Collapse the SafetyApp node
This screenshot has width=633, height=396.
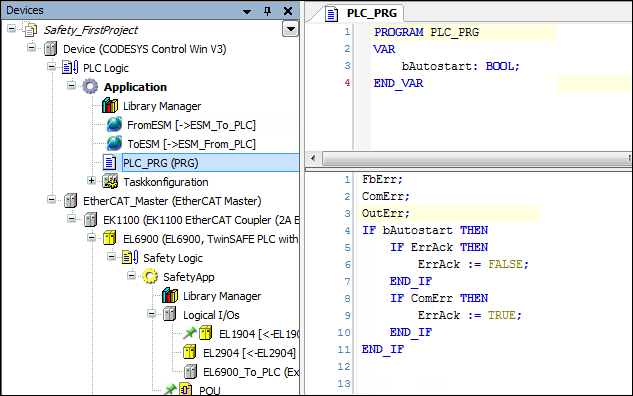pyautogui.click(x=131, y=275)
